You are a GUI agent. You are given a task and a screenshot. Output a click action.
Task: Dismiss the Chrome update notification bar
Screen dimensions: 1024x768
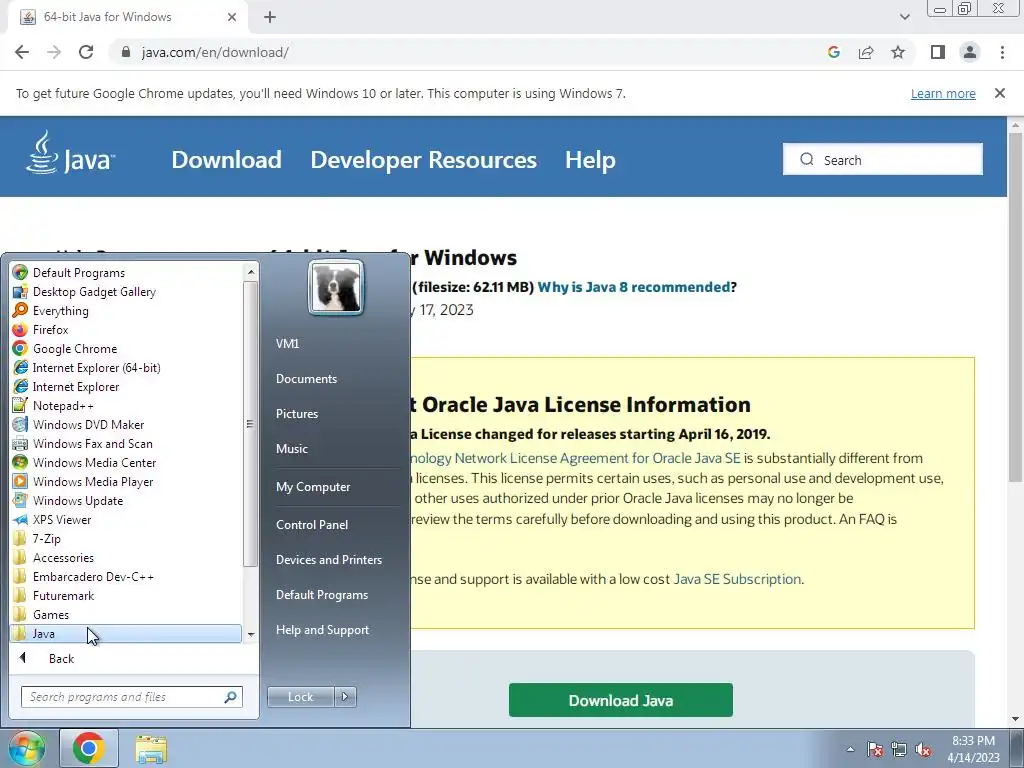pyautogui.click(x=1000, y=93)
